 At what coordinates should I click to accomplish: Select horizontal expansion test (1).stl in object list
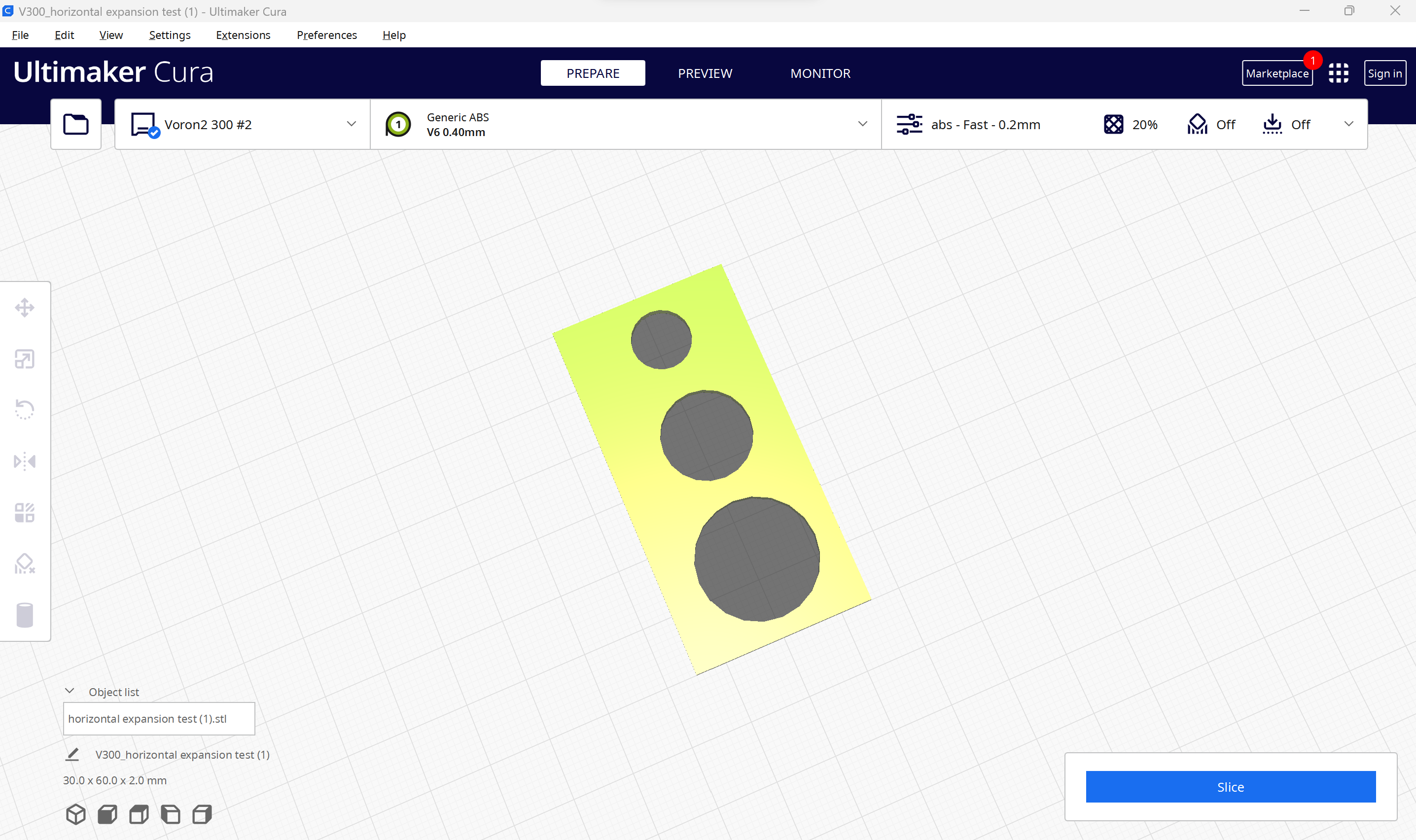click(159, 719)
